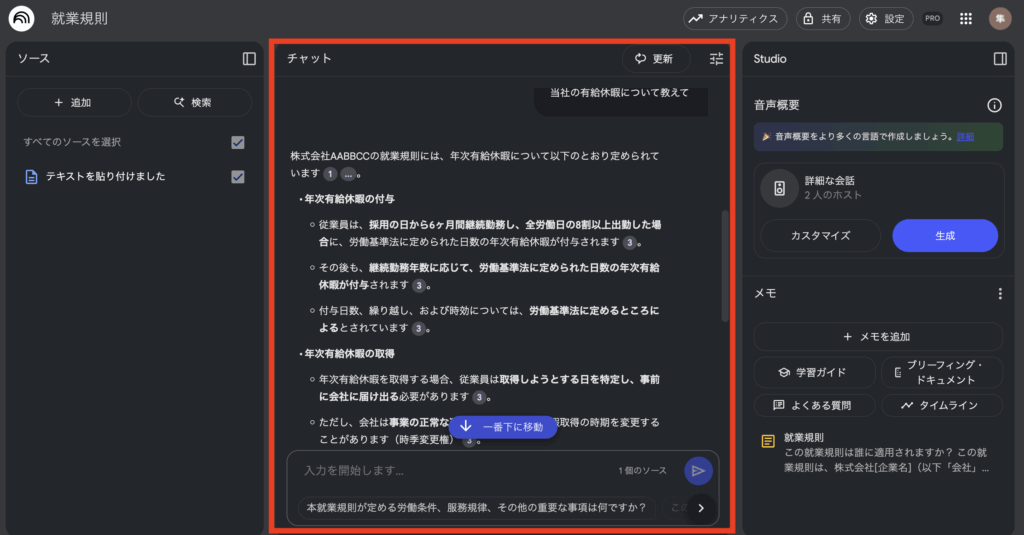
Task: Open the user account avatar
Action: (999, 18)
